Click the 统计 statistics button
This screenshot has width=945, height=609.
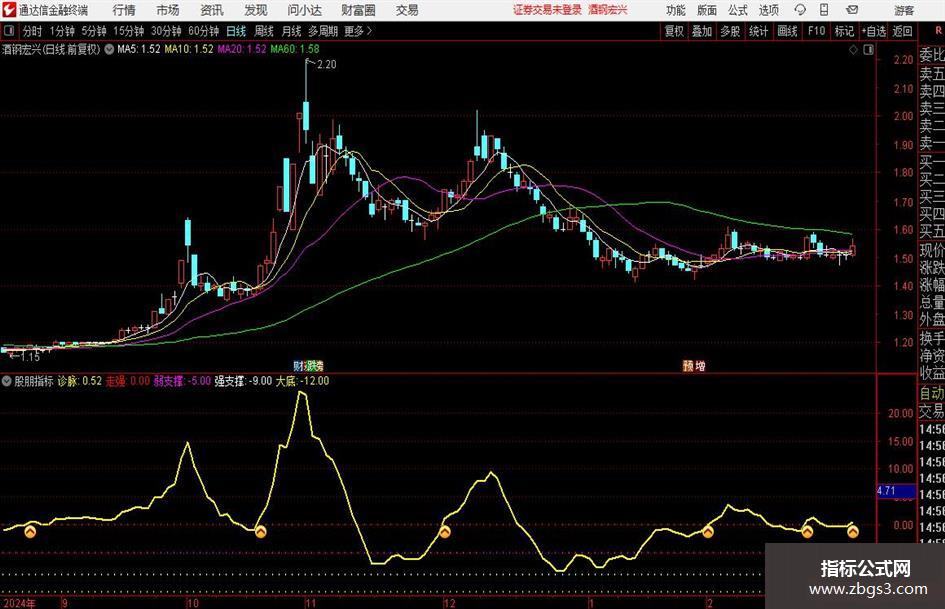(x=758, y=30)
